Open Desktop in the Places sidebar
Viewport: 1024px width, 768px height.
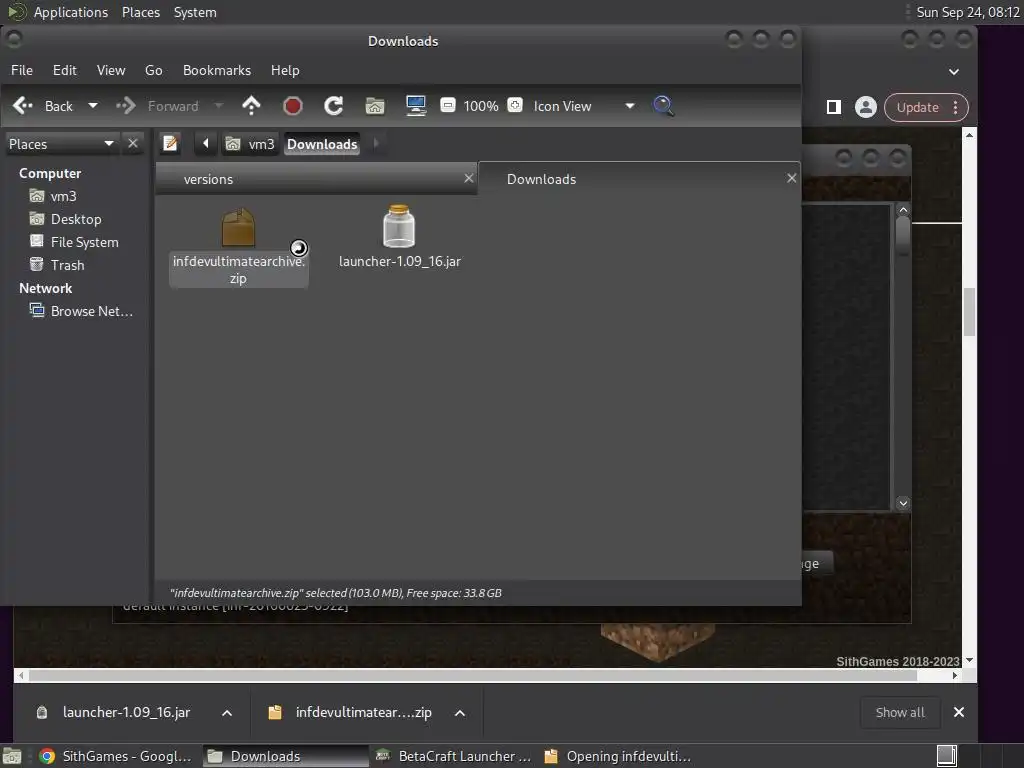pos(76,219)
